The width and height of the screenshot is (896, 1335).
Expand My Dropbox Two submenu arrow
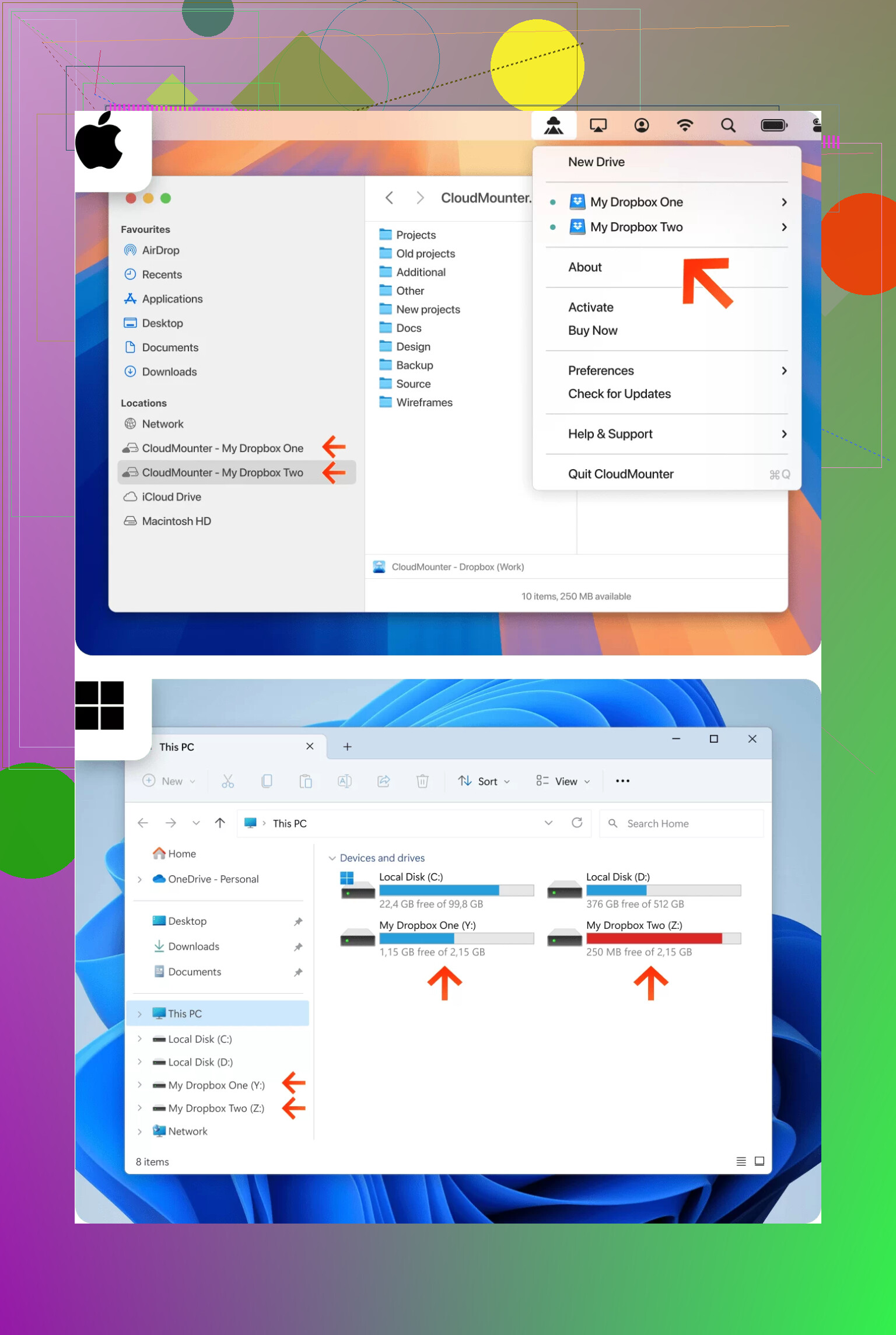pyautogui.click(x=785, y=227)
